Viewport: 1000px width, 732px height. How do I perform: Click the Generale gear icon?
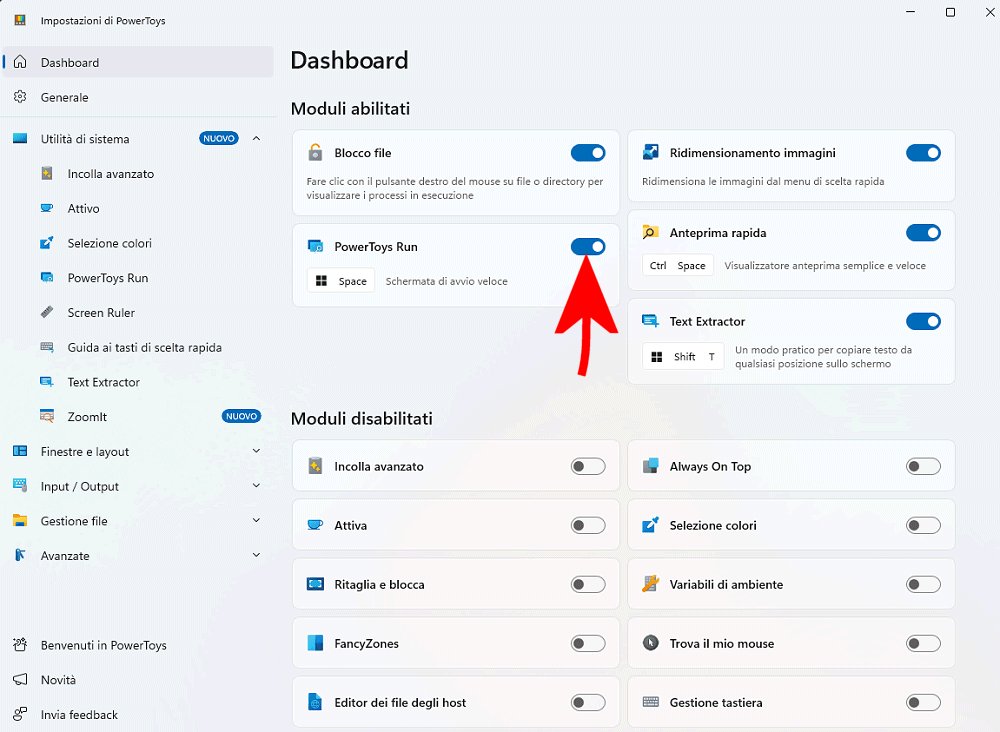tap(20, 97)
